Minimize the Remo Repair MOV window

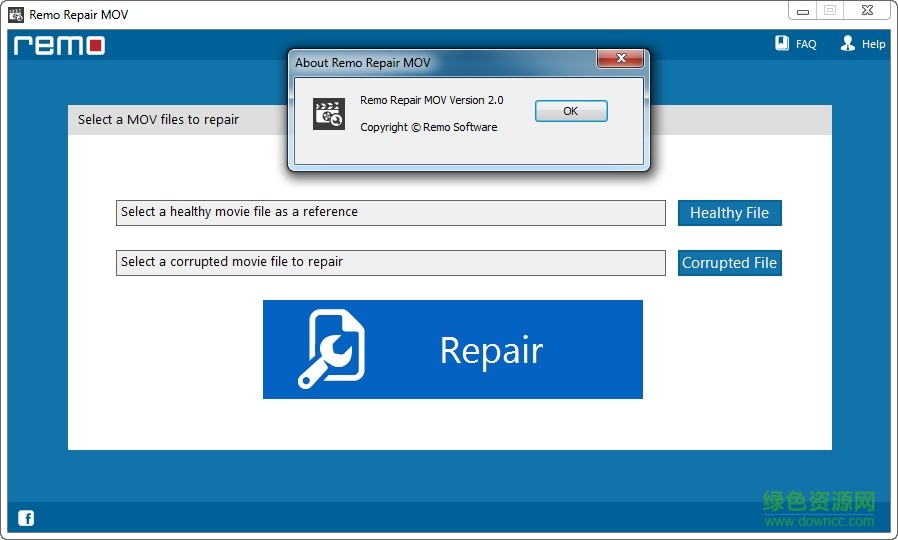(x=803, y=11)
